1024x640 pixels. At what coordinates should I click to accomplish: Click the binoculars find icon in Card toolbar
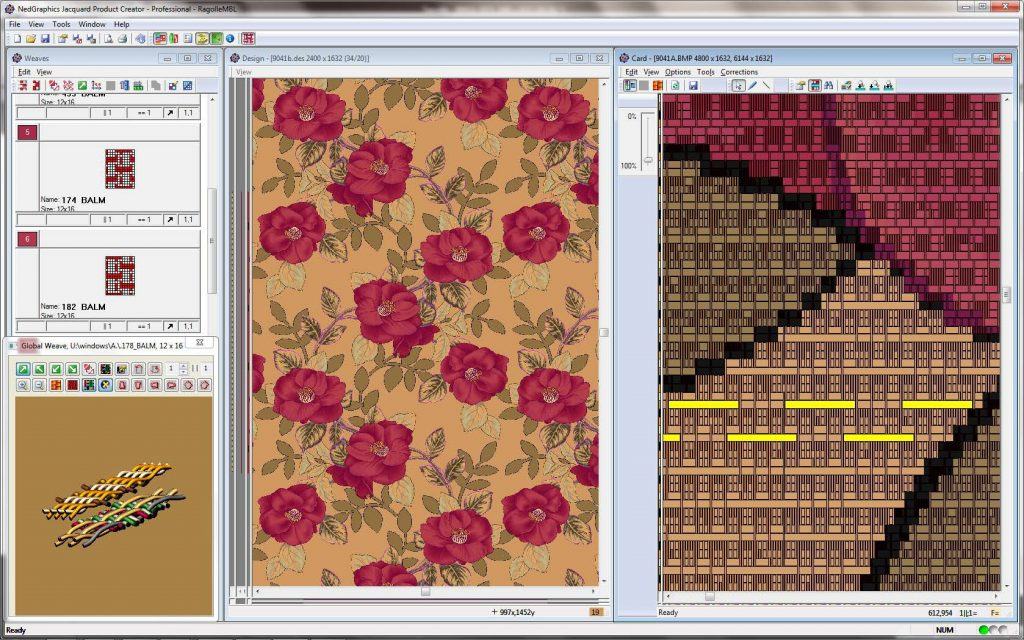click(x=829, y=86)
